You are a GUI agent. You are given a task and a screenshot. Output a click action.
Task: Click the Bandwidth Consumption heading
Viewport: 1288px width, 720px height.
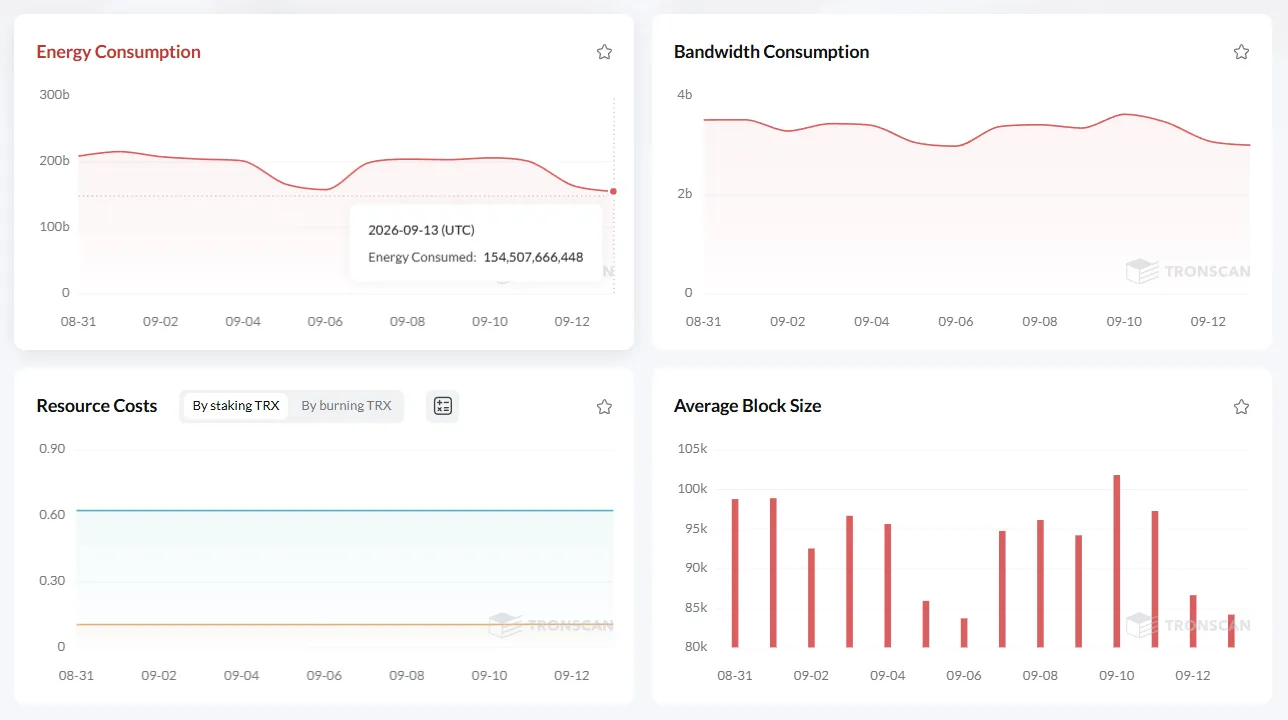(771, 52)
